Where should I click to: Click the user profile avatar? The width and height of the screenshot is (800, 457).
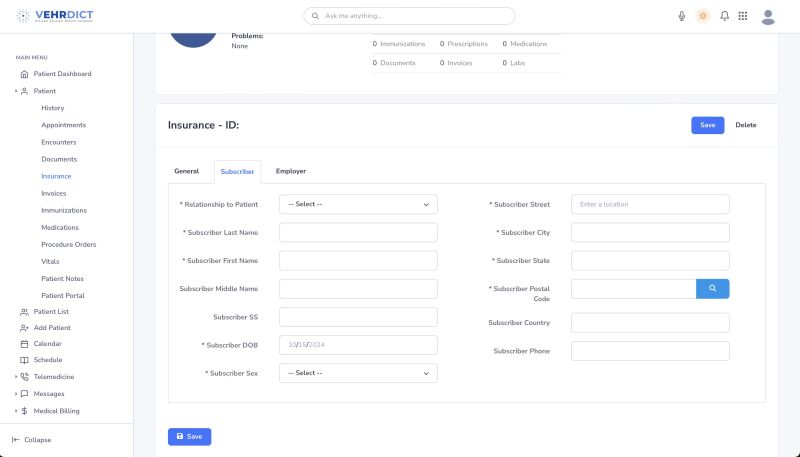click(768, 16)
